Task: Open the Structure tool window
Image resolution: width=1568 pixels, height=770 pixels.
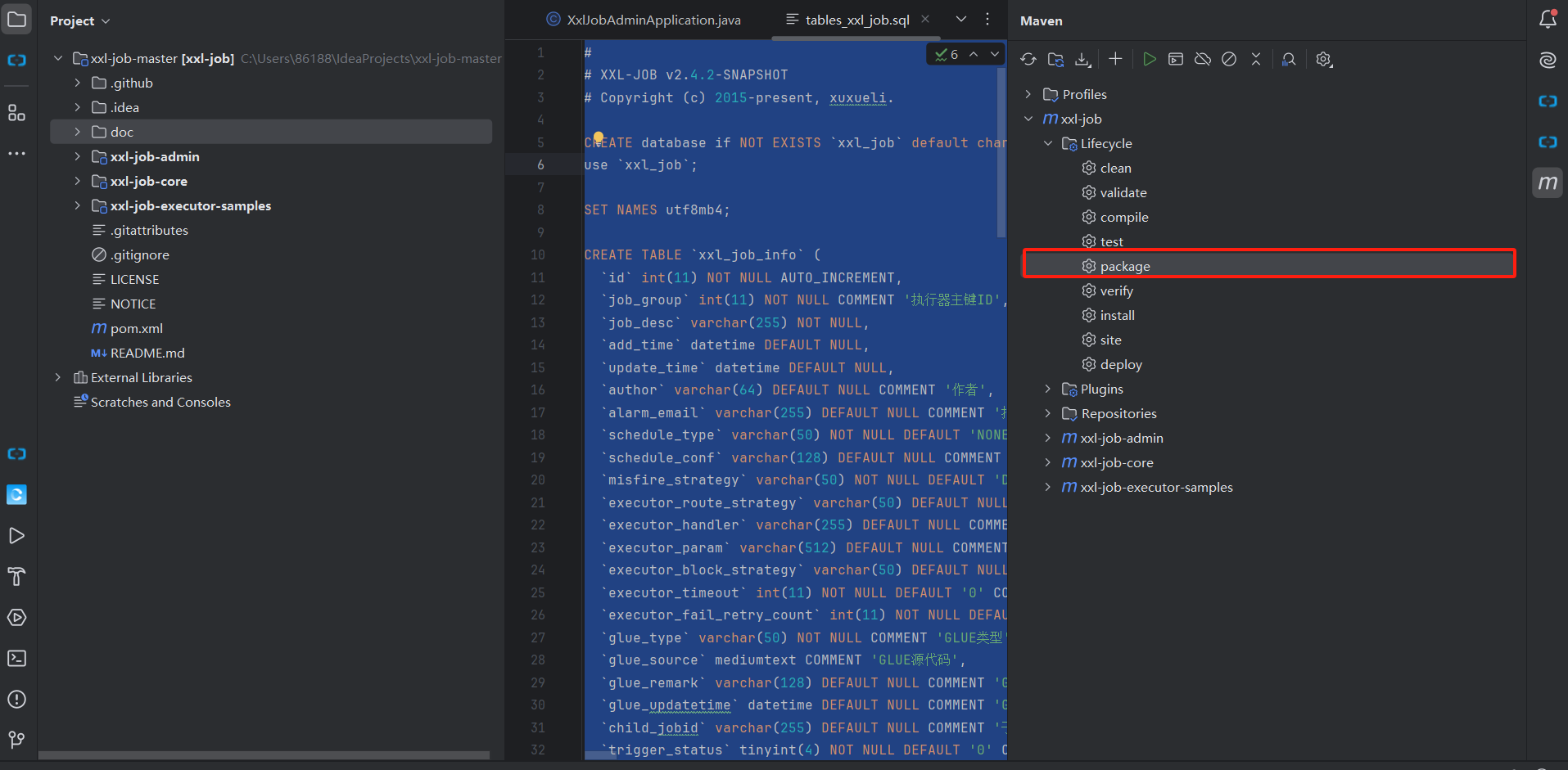Action: 16,113
